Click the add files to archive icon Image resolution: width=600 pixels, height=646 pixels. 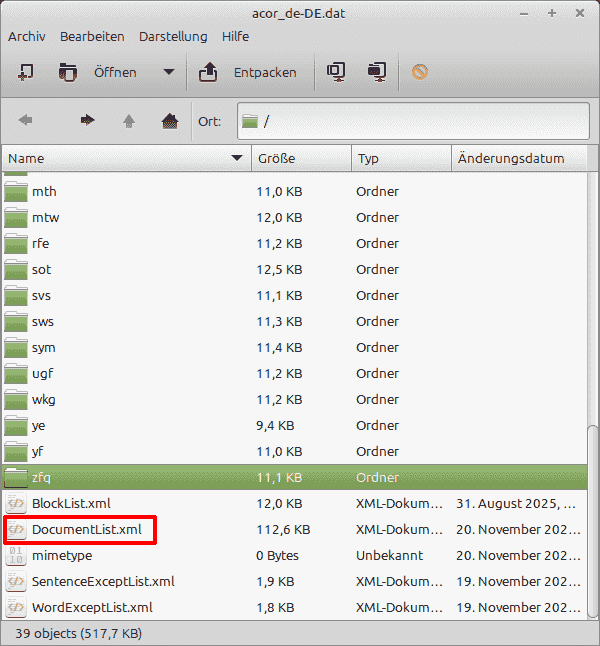(337, 72)
